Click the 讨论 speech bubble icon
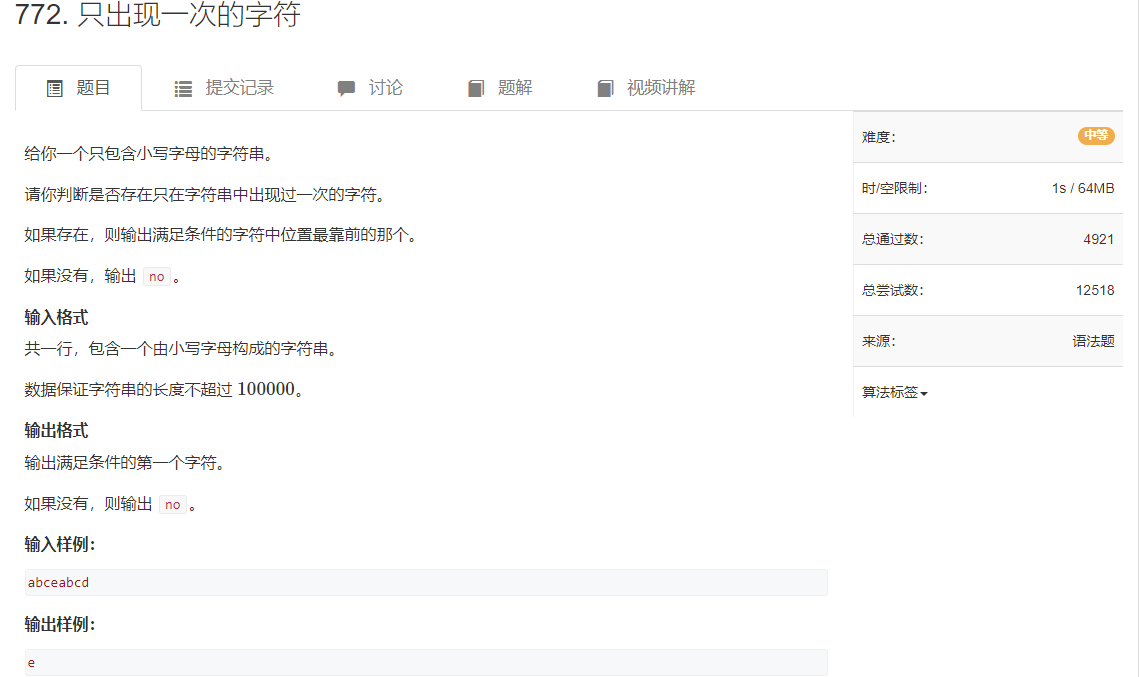The width and height of the screenshot is (1139, 677). click(346, 89)
